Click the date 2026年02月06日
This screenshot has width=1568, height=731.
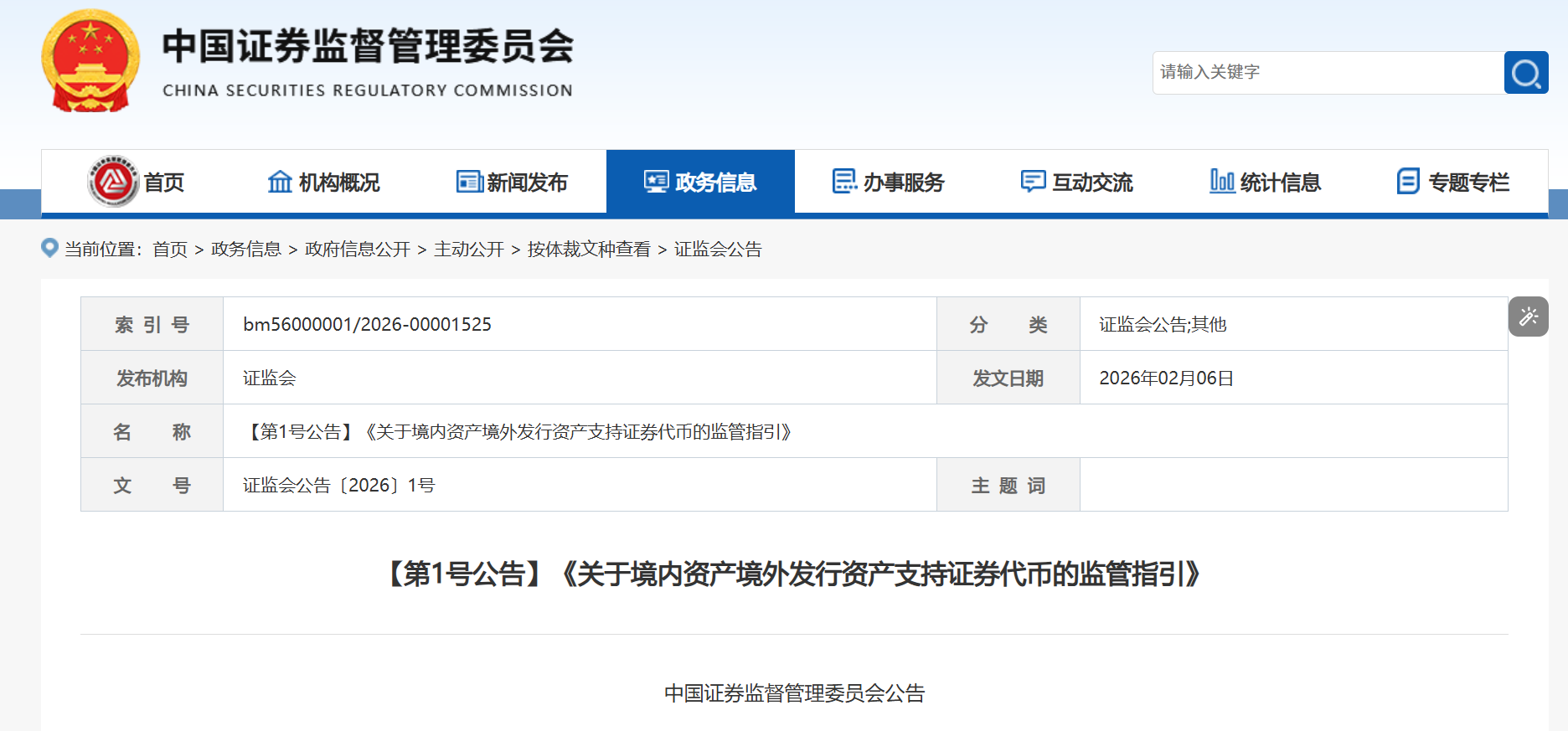[x=1166, y=378]
